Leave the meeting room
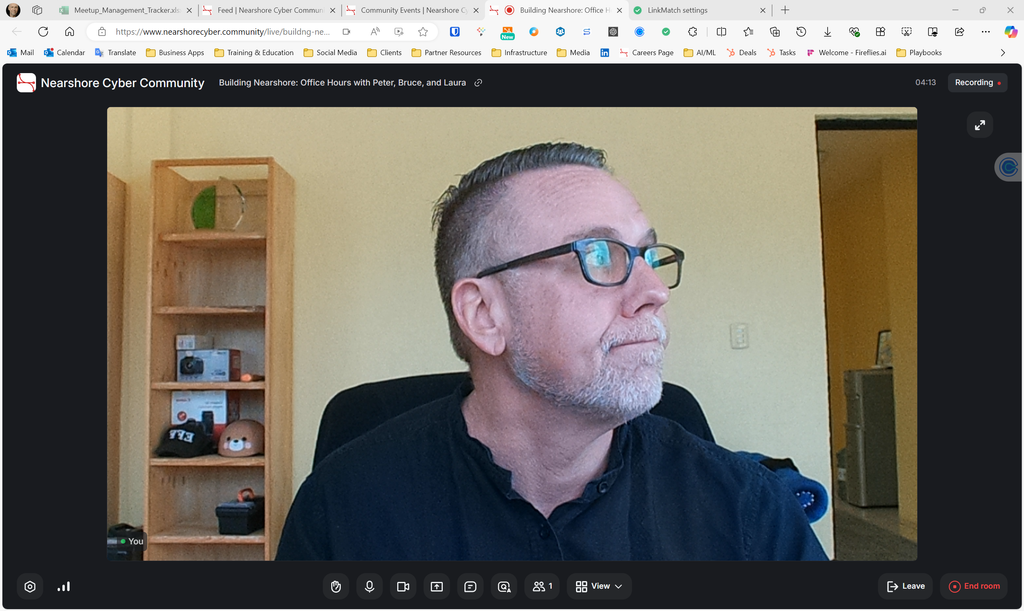1024x611 pixels. click(905, 587)
